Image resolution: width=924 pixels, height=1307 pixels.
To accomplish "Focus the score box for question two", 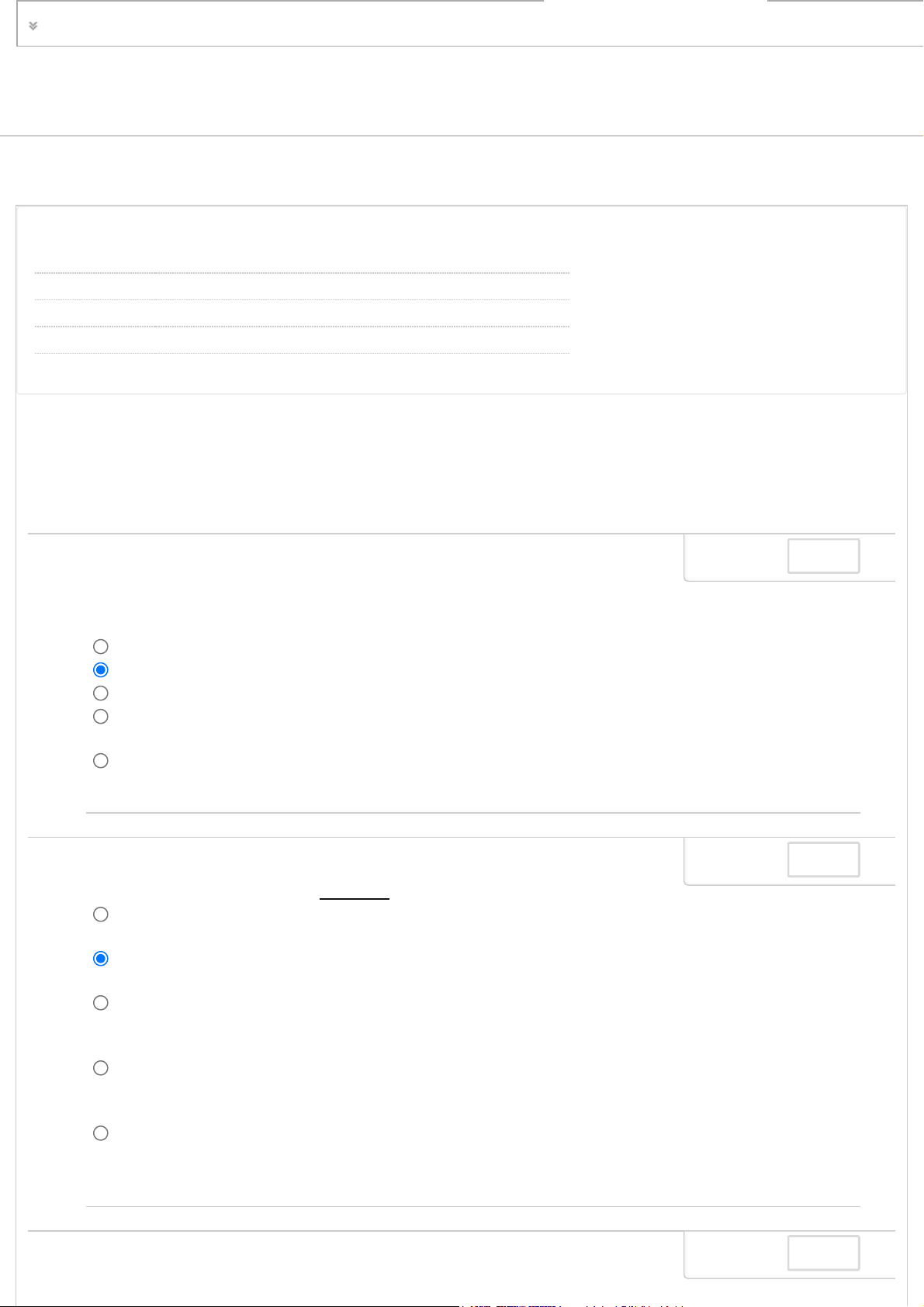I will (823, 859).
